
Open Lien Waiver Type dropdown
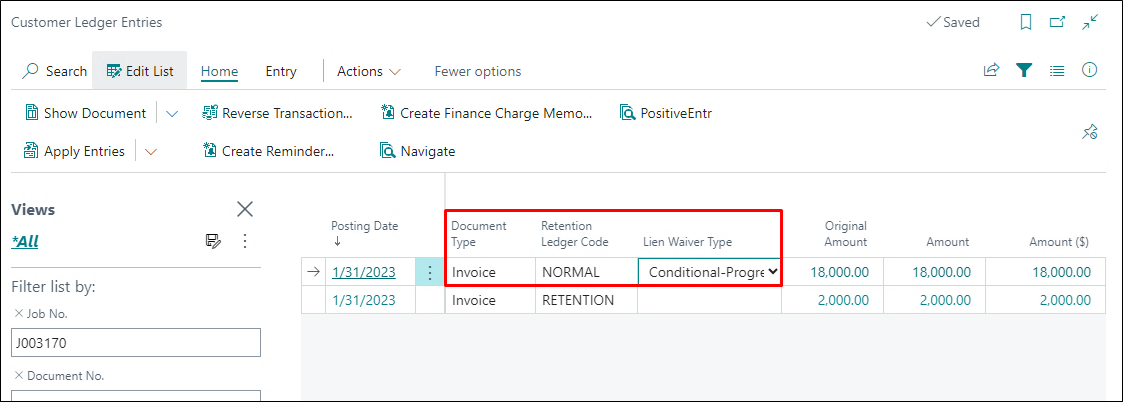771,272
